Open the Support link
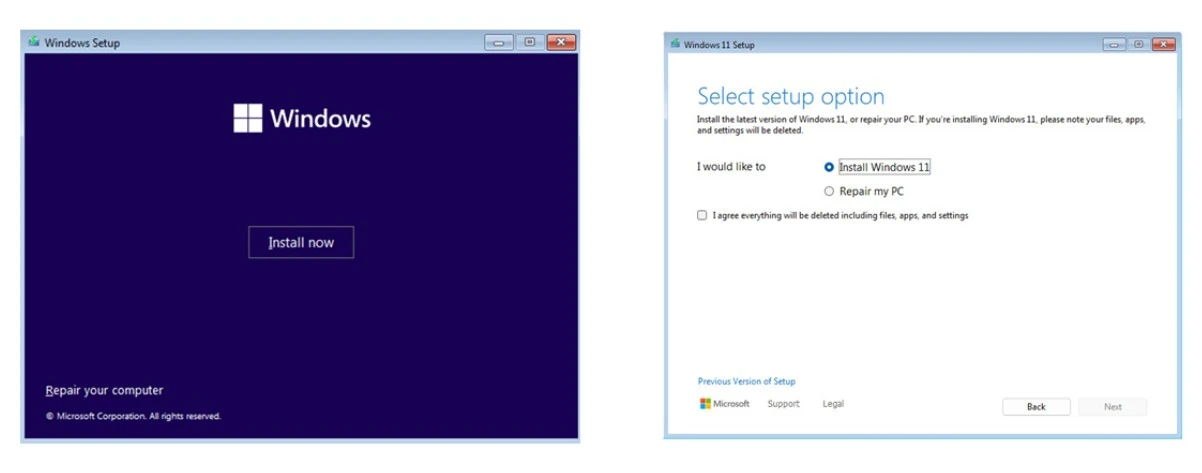 coord(783,404)
